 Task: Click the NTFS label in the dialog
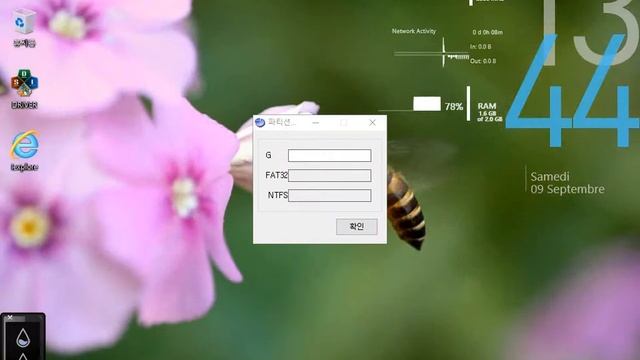click(278, 195)
